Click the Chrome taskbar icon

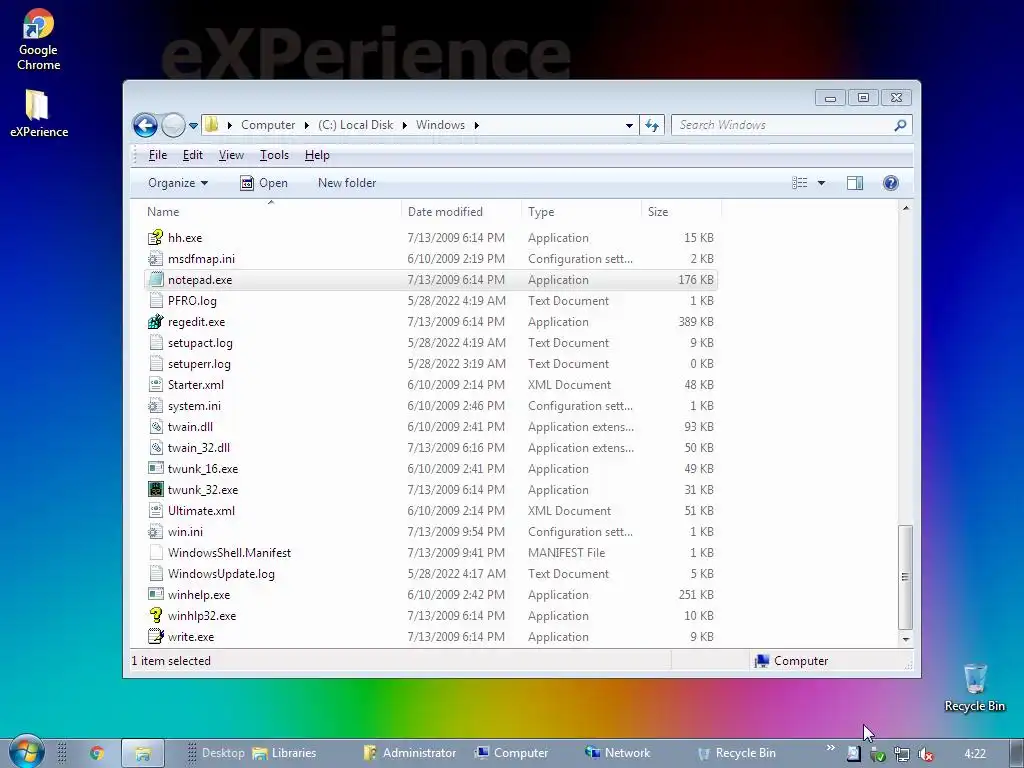(x=97, y=753)
